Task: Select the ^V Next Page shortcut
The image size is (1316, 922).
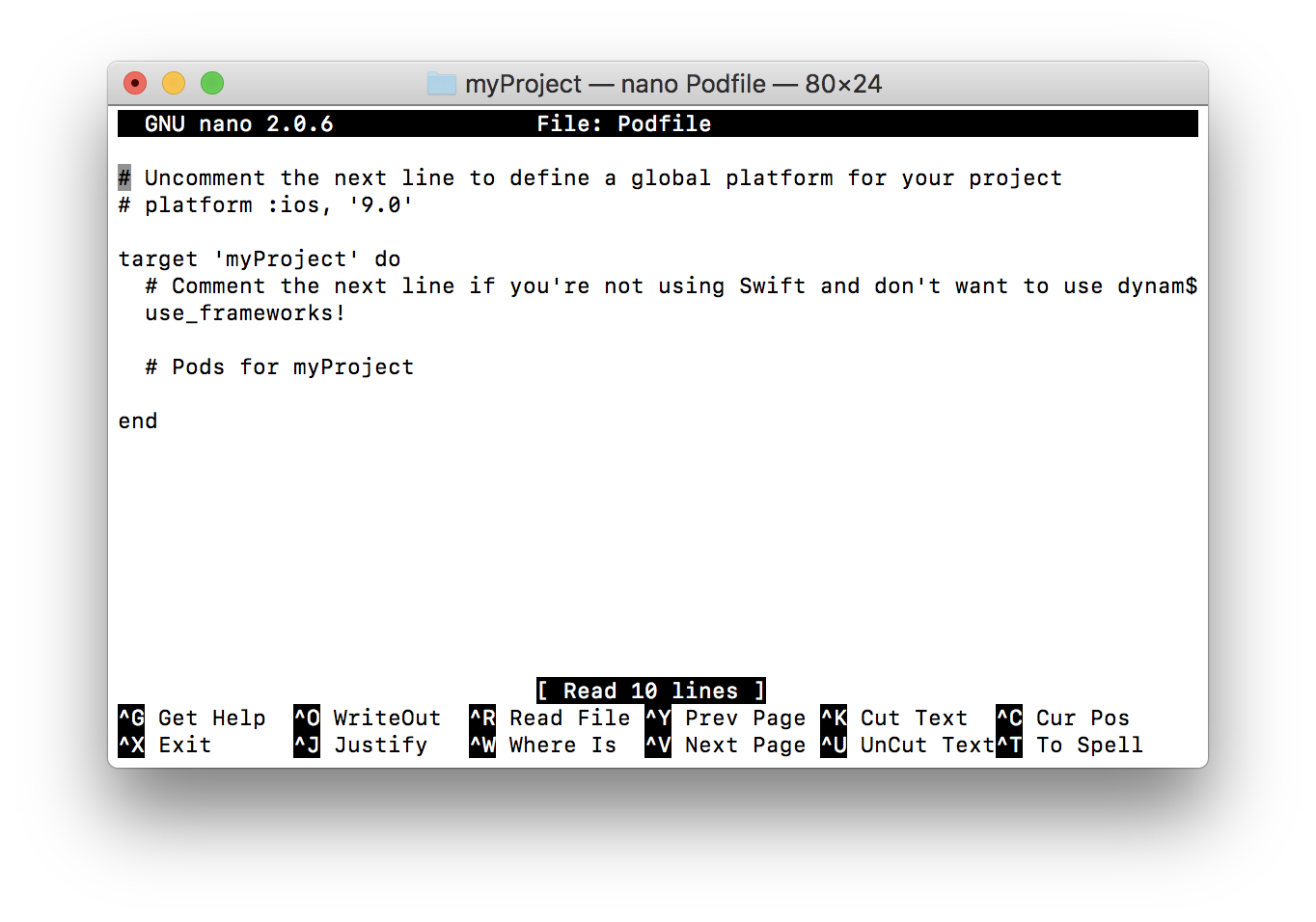Action: point(726,746)
